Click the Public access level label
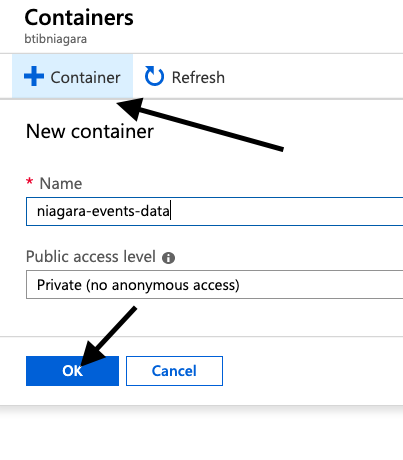Image resolution: width=403 pixels, height=460 pixels. point(91,257)
